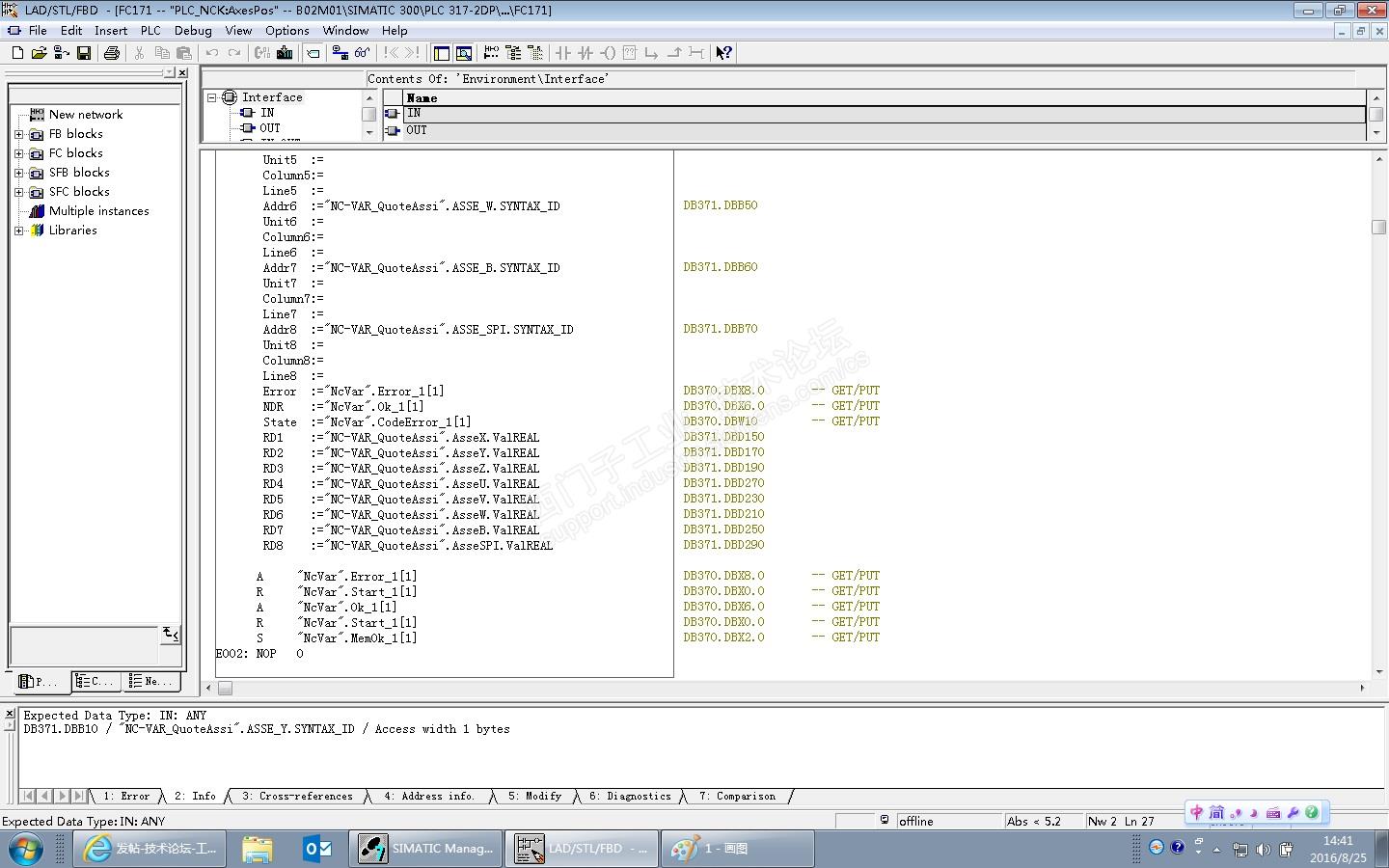Click the Copy toolbar icon
Image resolution: width=1389 pixels, height=868 pixels.
(162, 53)
